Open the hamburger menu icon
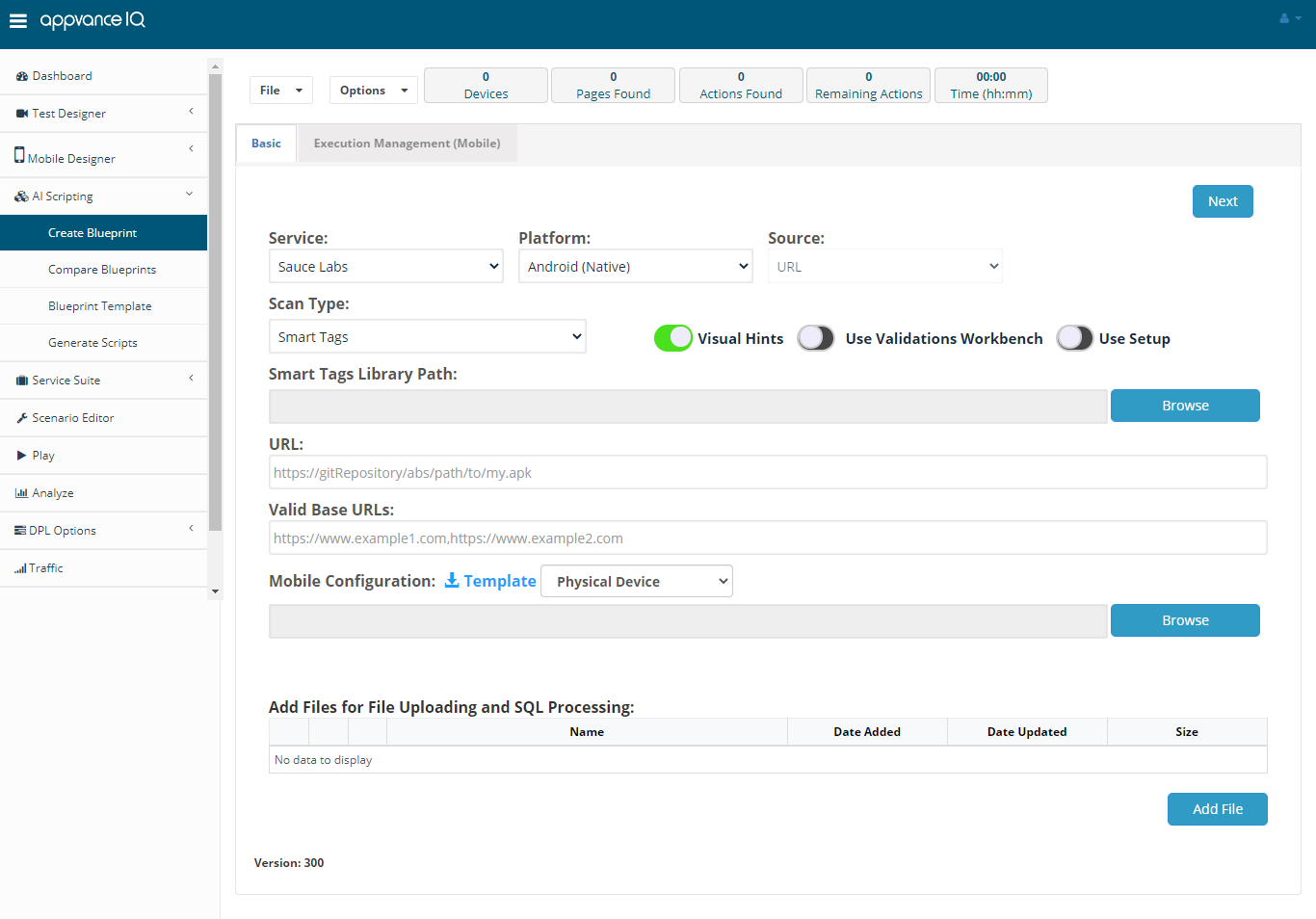This screenshot has height=919, width=1316. (x=18, y=20)
